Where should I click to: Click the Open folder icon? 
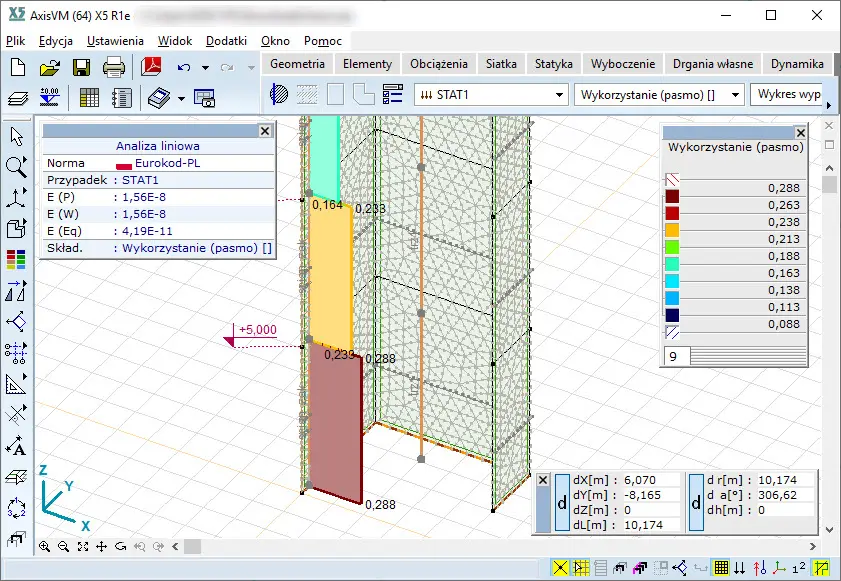pos(49,68)
